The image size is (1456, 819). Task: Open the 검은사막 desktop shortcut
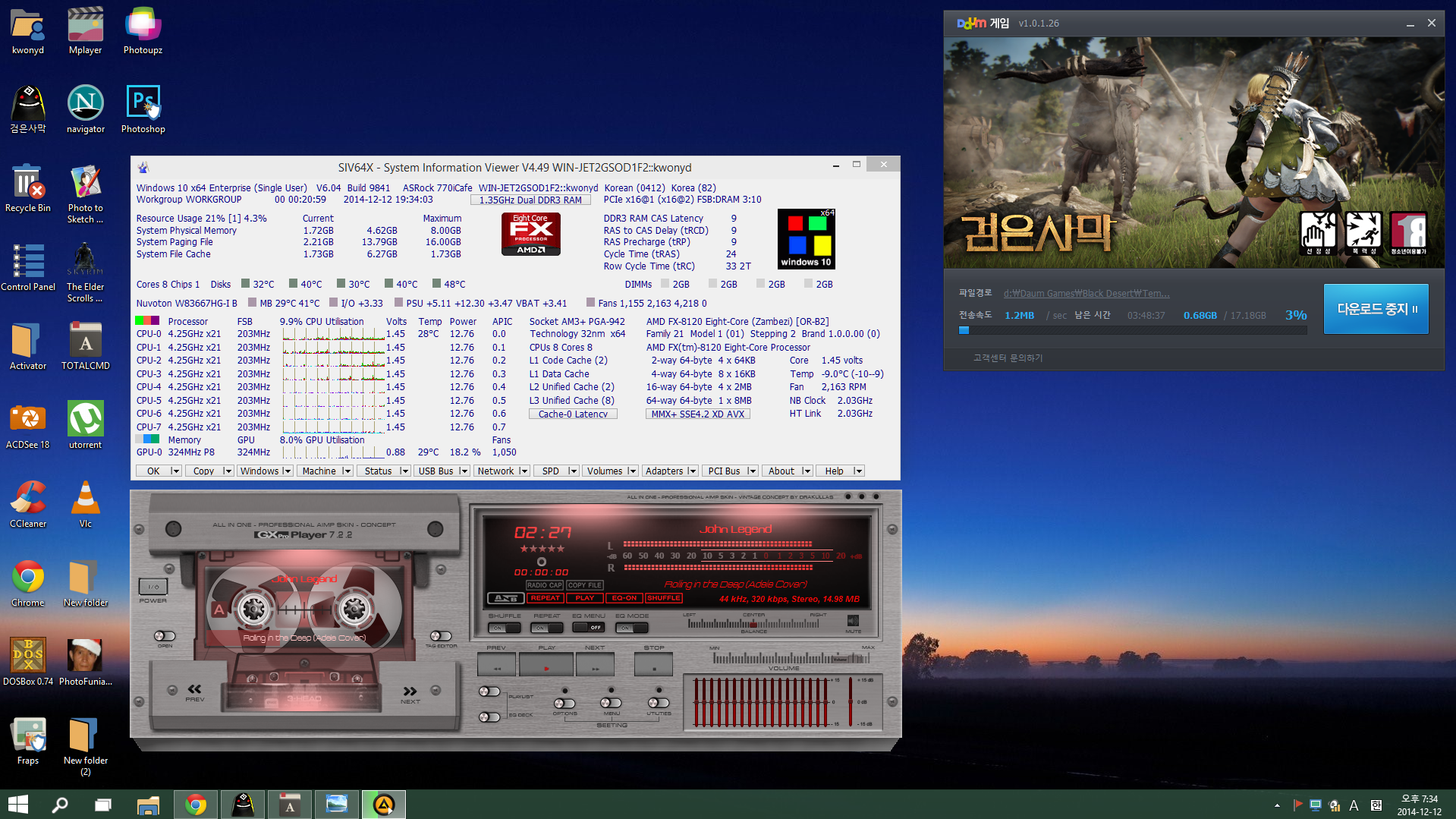pos(28,110)
